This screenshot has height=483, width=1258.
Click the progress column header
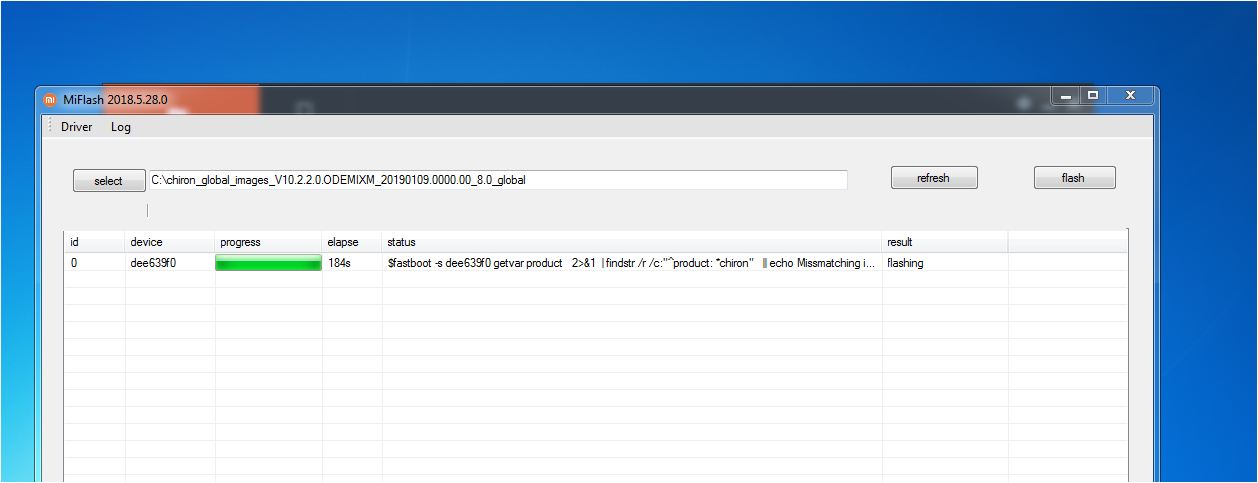(268, 242)
